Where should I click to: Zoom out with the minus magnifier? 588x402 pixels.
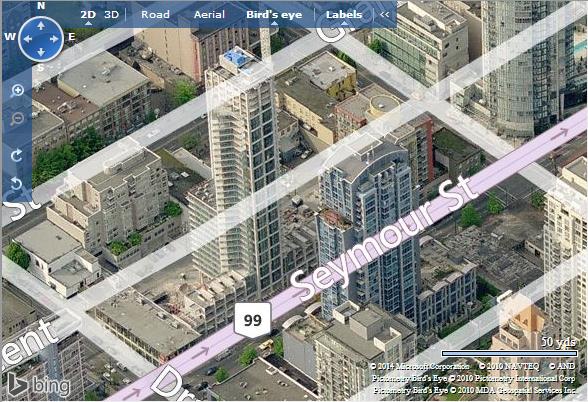pyautogui.click(x=18, y=119)
